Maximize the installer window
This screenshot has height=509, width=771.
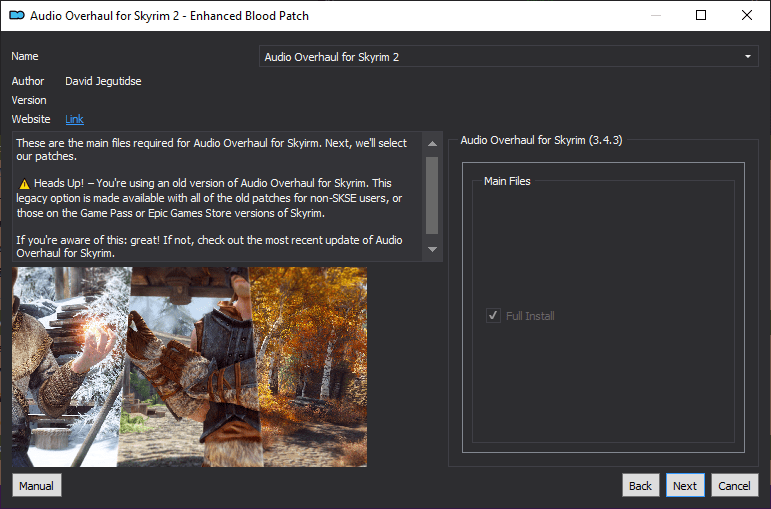point(701,15)
